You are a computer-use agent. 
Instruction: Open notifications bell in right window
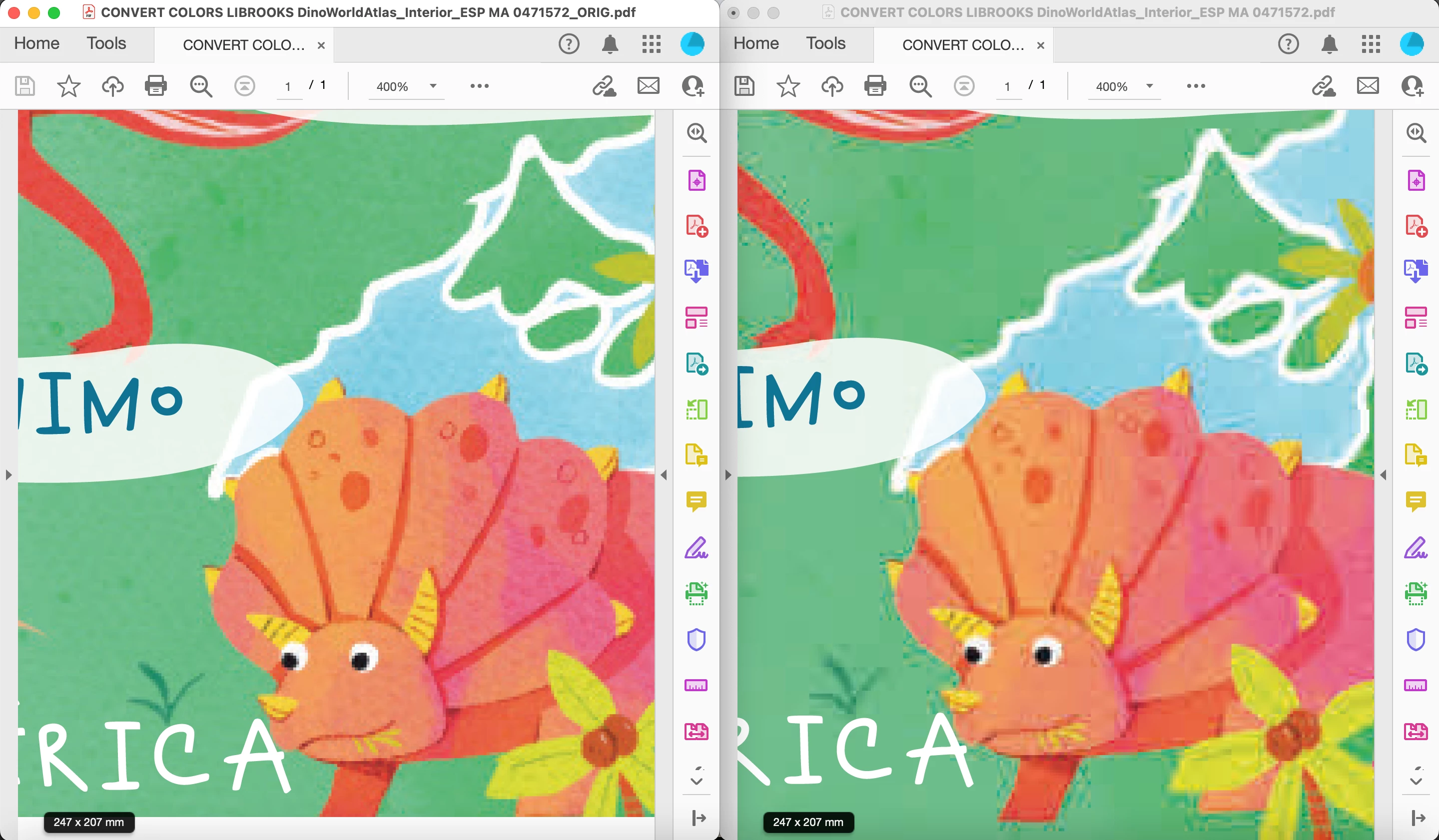click(x=1330, y=44)
